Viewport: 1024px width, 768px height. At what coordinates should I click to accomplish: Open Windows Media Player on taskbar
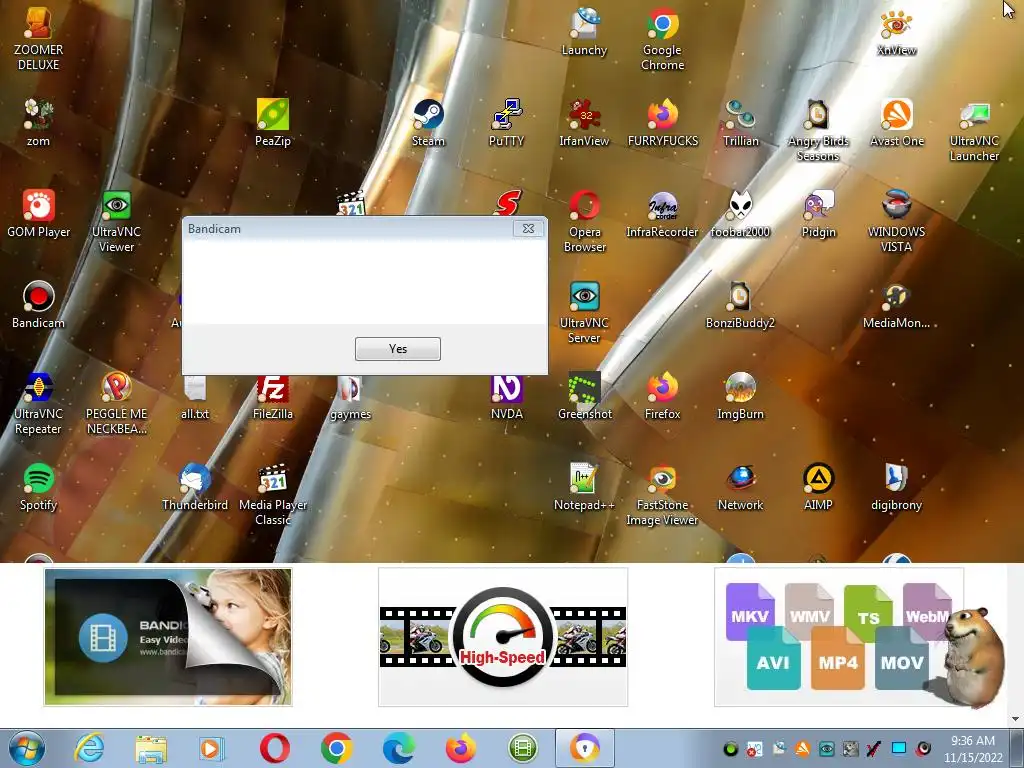click(212, 748)
